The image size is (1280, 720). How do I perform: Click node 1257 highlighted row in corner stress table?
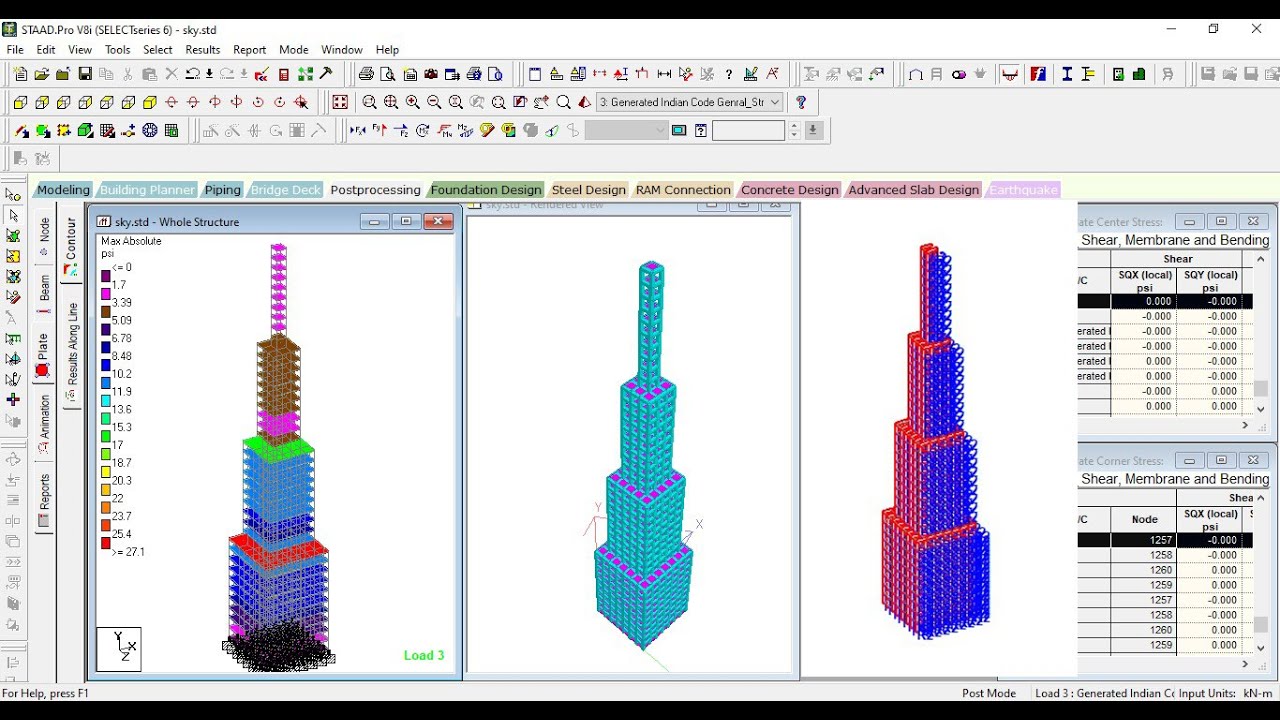pos(1165,540)
